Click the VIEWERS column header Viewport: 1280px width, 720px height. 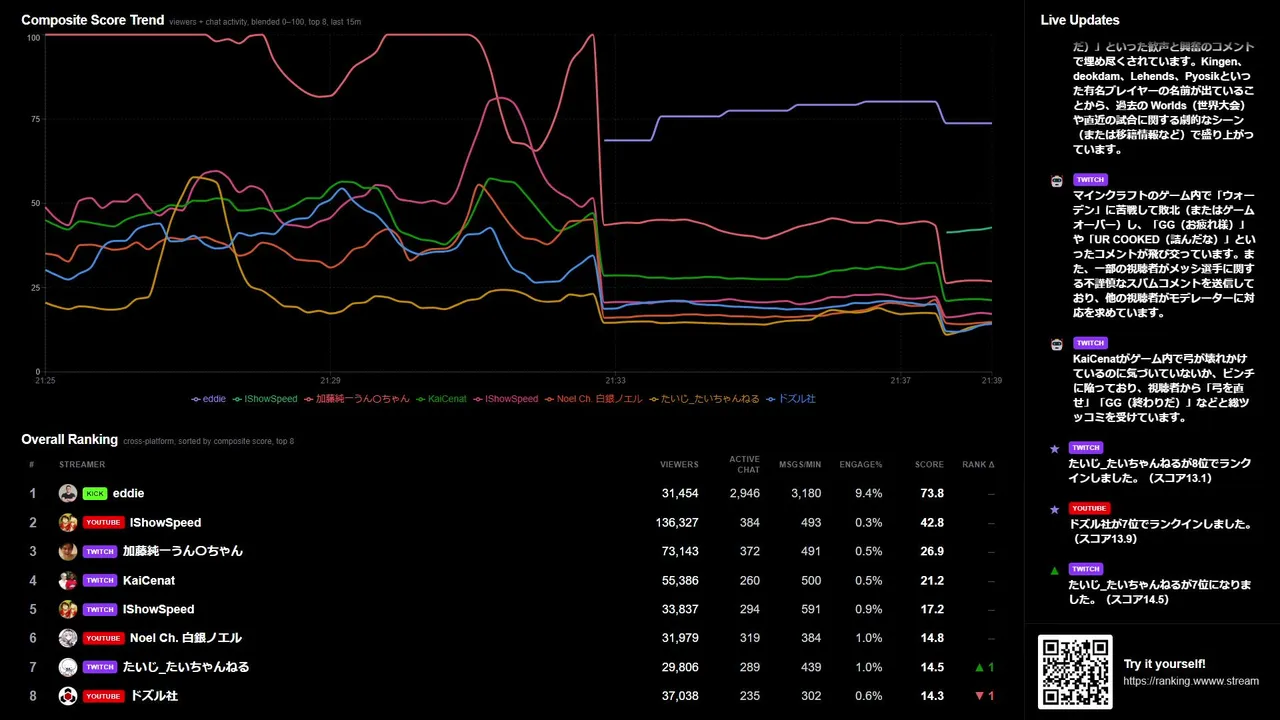point(679,465)
